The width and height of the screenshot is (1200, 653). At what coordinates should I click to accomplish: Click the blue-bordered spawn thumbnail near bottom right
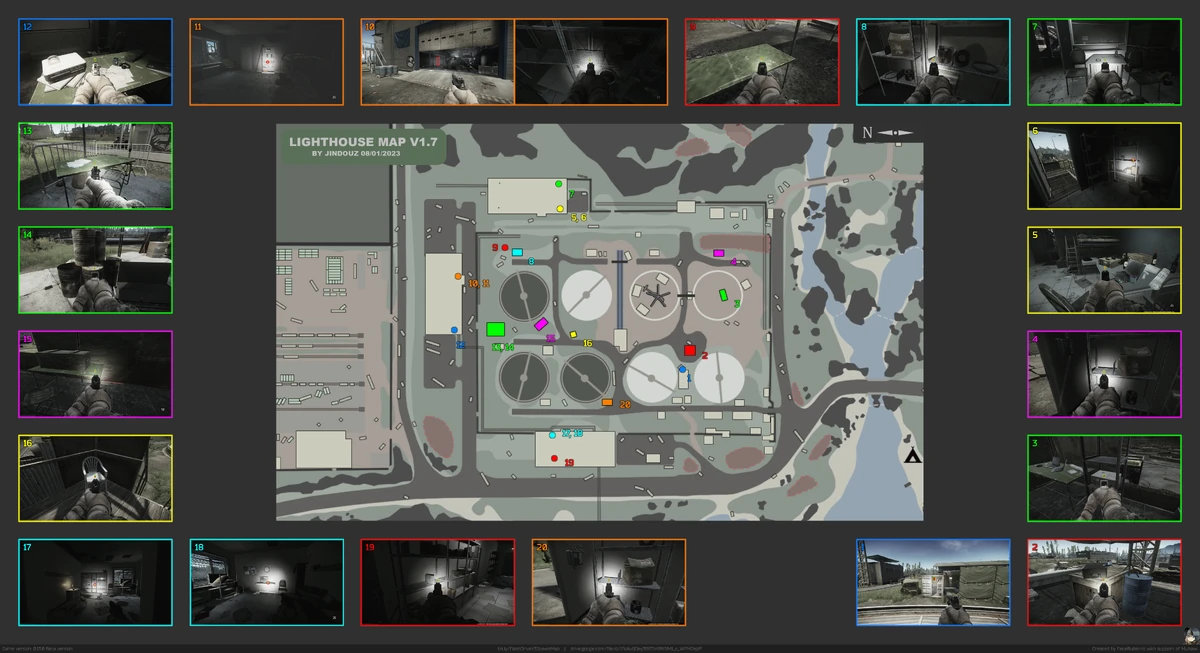(x=932, y=581)
